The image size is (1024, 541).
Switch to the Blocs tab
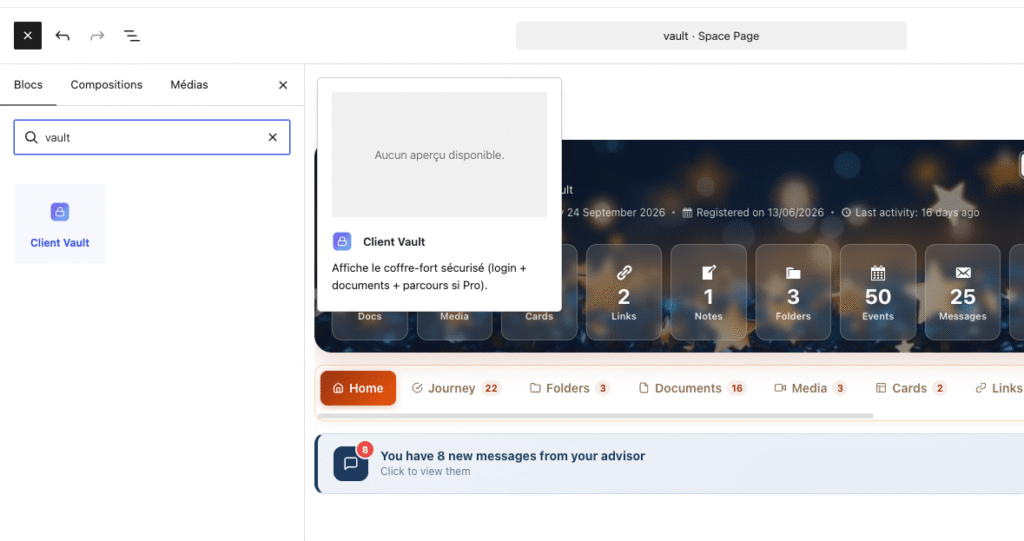[28, 85]
